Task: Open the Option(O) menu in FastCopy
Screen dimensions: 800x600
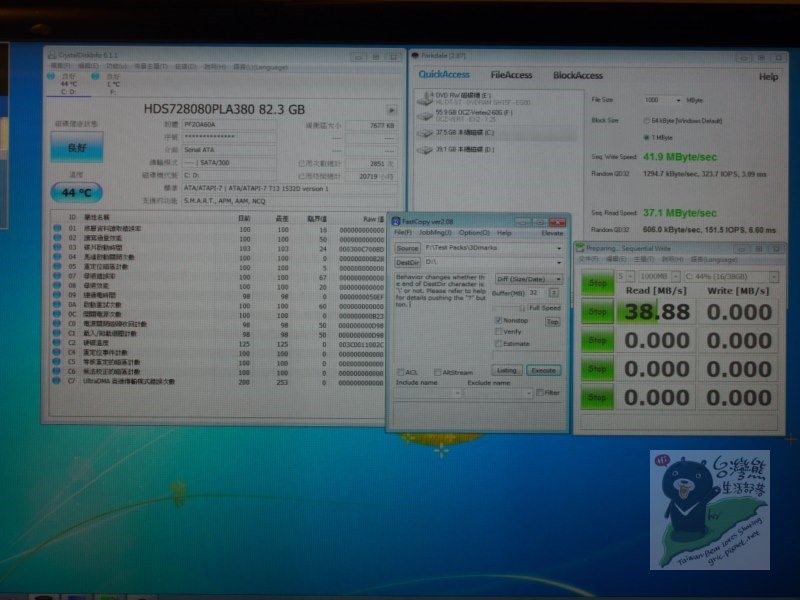Action: click(x=474, y=233)
